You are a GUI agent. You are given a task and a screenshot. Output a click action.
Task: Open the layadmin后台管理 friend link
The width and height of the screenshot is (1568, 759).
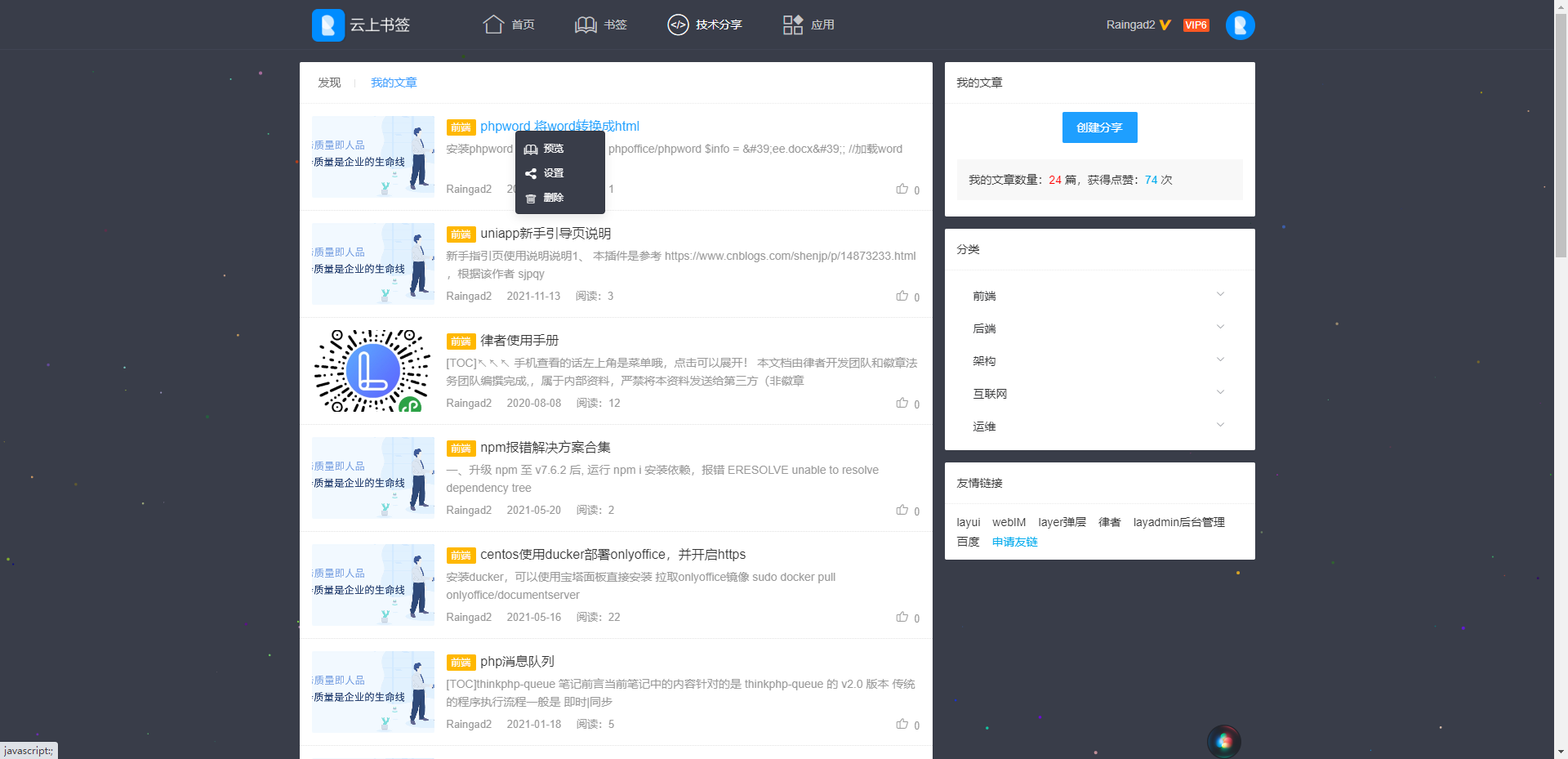[x=1179, y=522]
